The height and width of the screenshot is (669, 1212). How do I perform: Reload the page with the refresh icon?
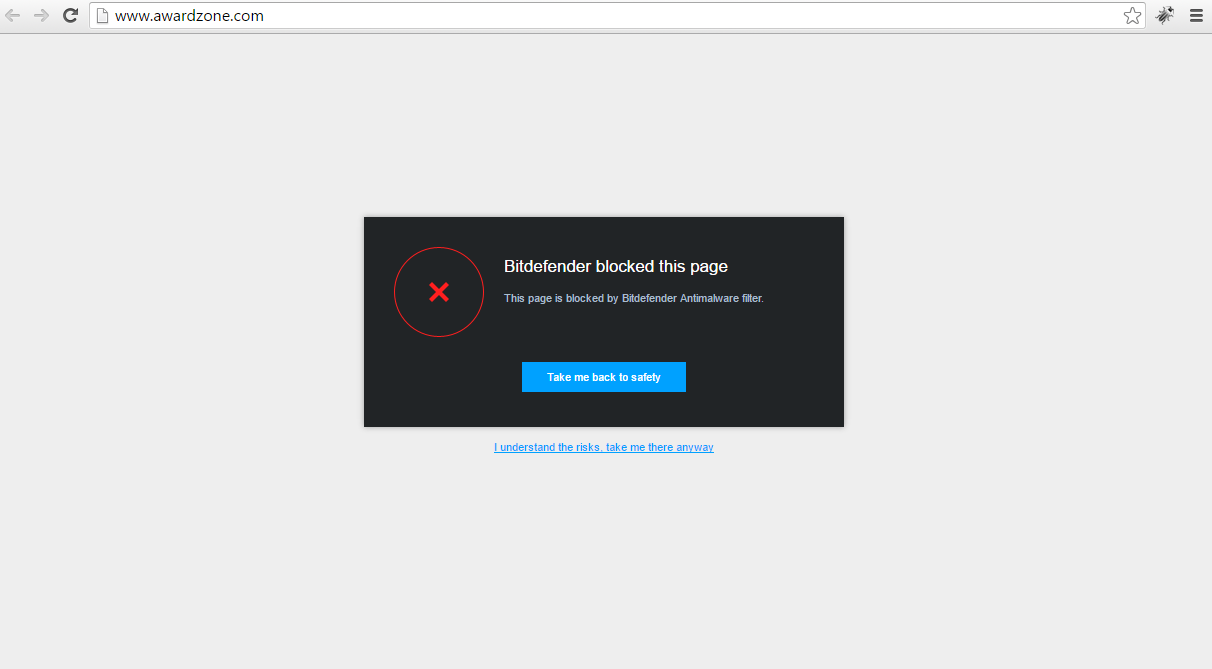click(x=70, y=16)
